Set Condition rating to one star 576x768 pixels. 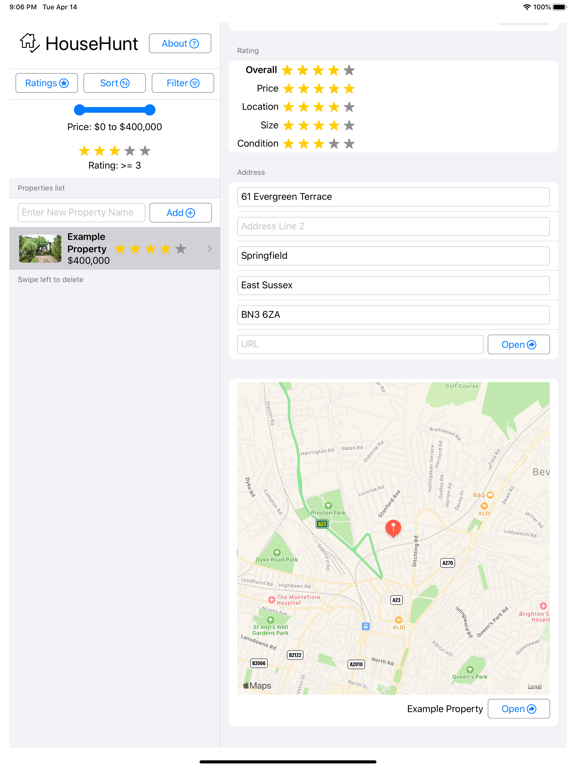pos(288,144)
